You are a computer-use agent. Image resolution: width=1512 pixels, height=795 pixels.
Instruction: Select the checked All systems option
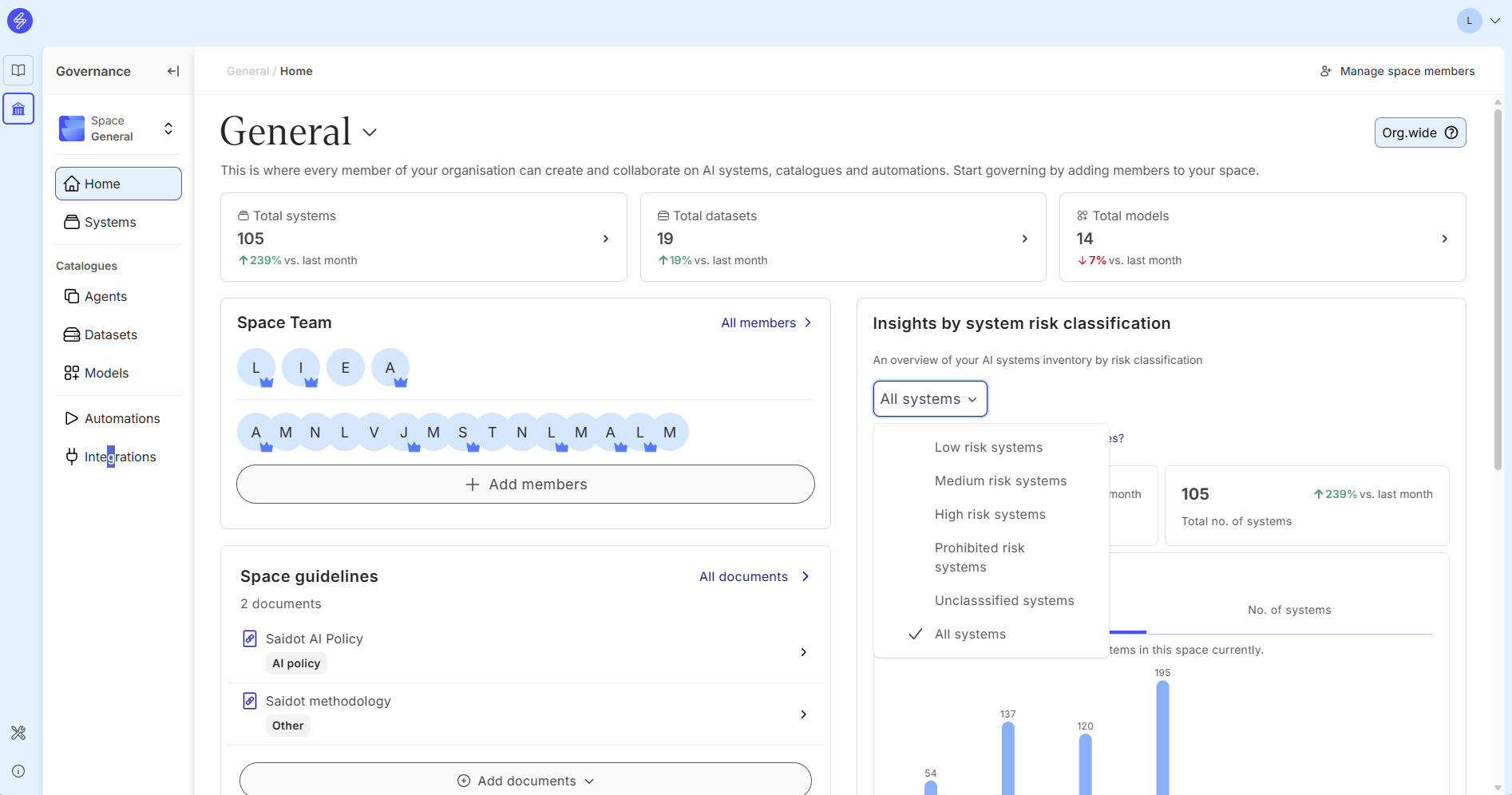[x=970, y=635]
